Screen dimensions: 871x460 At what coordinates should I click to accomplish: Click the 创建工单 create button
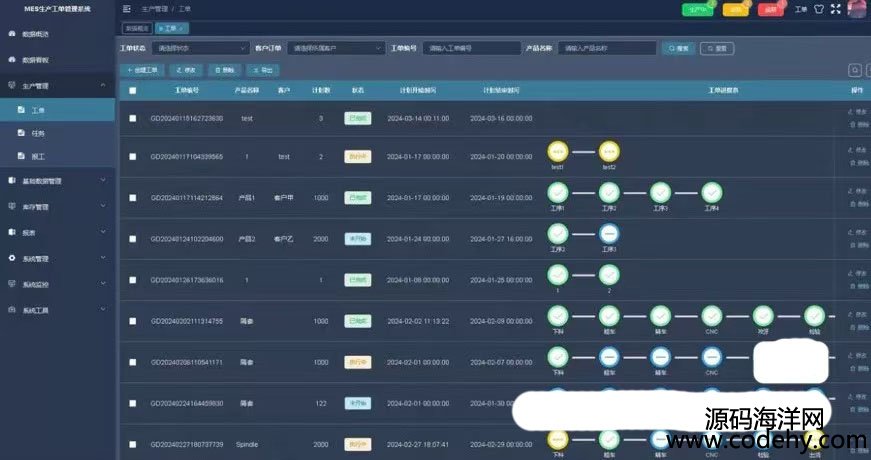tap(141, 70)
